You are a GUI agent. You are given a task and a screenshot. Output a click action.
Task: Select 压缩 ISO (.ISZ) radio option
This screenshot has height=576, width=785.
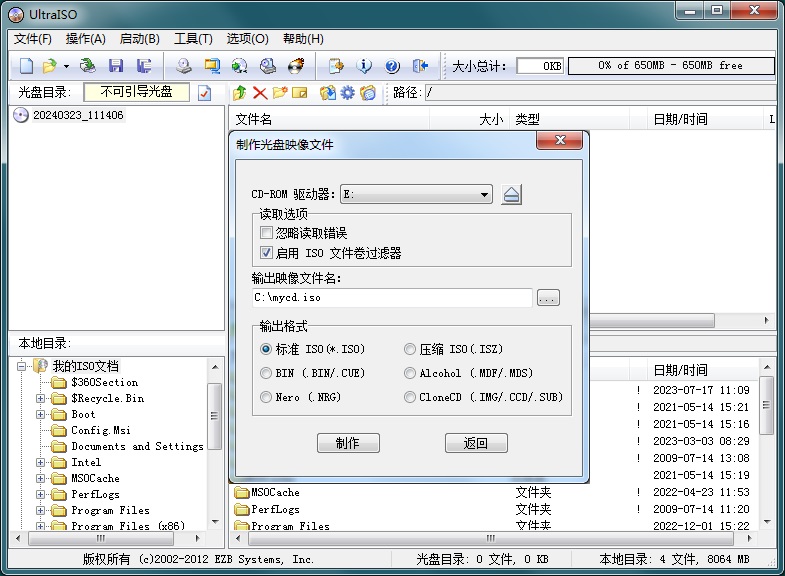(x=410, y=349)
